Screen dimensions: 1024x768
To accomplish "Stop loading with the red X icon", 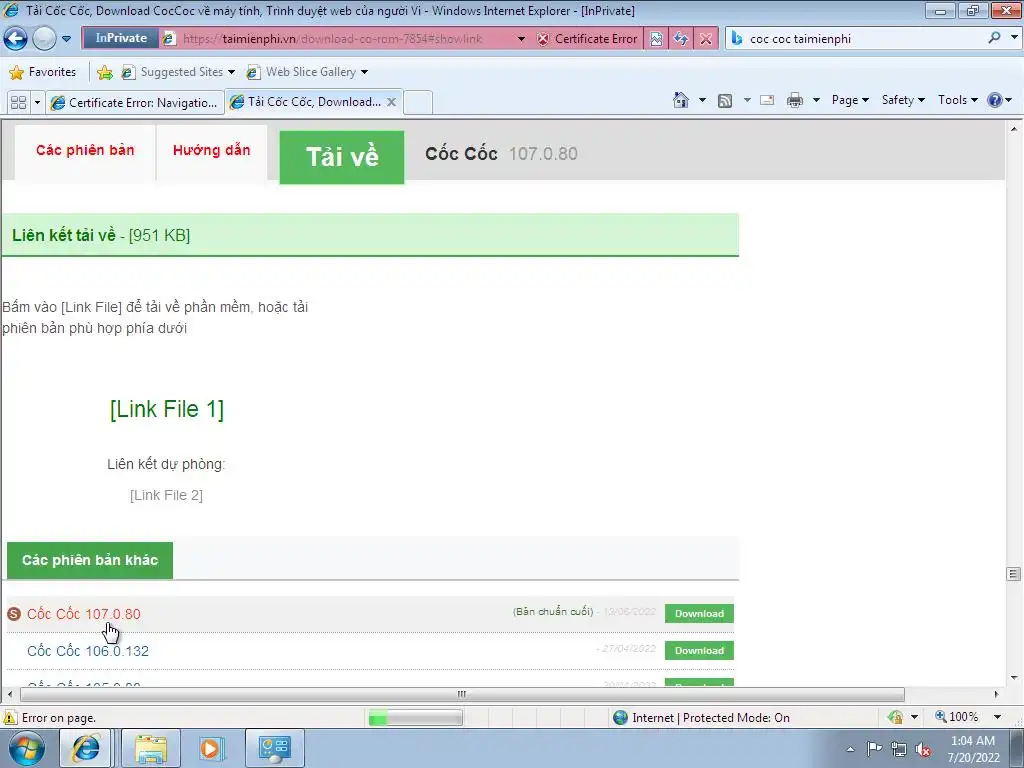I will pos(706,39).
